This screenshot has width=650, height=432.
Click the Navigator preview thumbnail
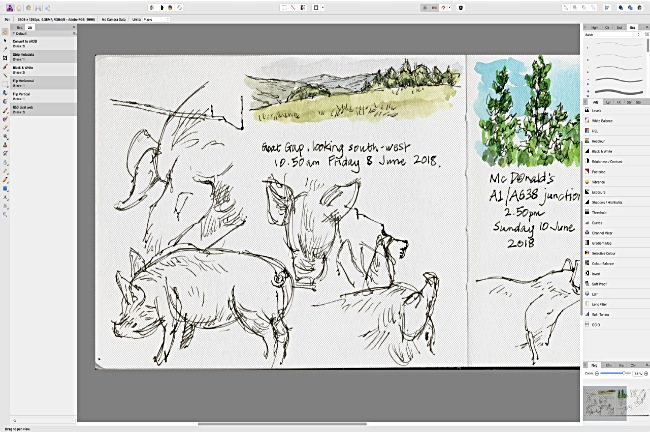605,401
